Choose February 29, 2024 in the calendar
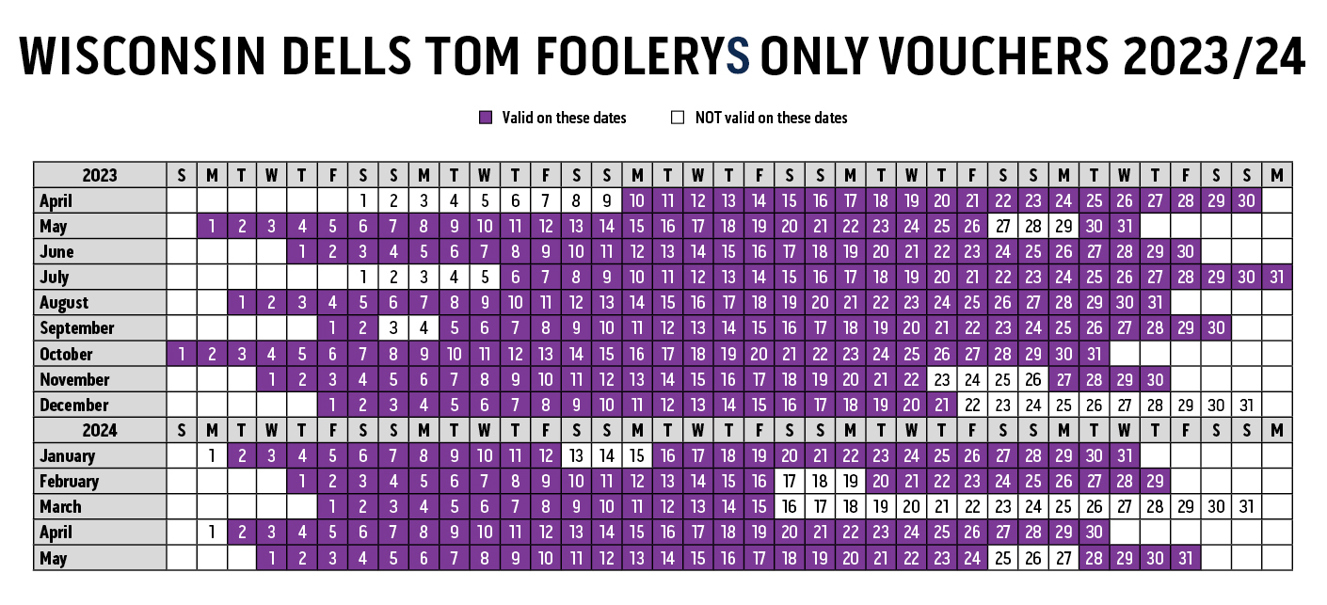 1155,481
